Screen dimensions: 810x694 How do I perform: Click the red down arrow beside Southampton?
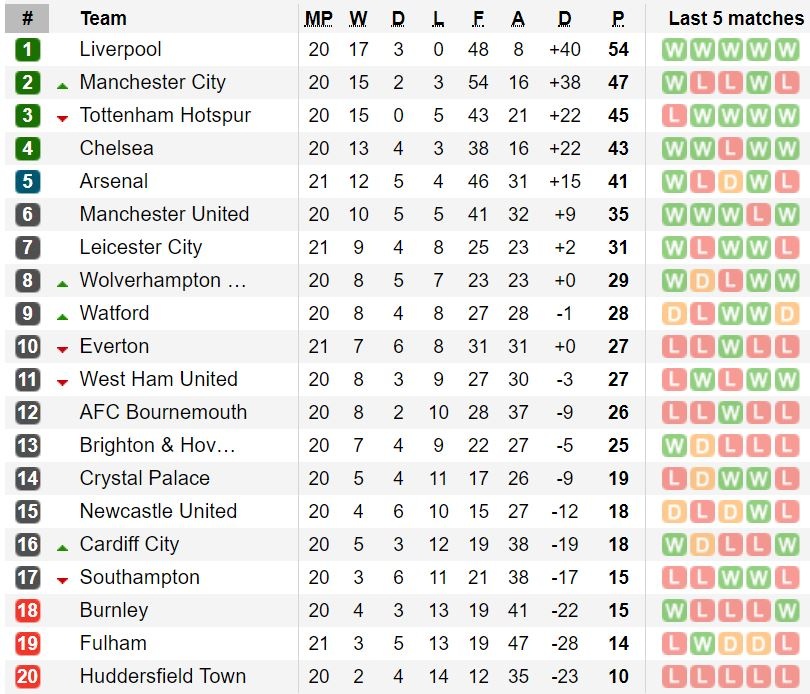(62, 580)
